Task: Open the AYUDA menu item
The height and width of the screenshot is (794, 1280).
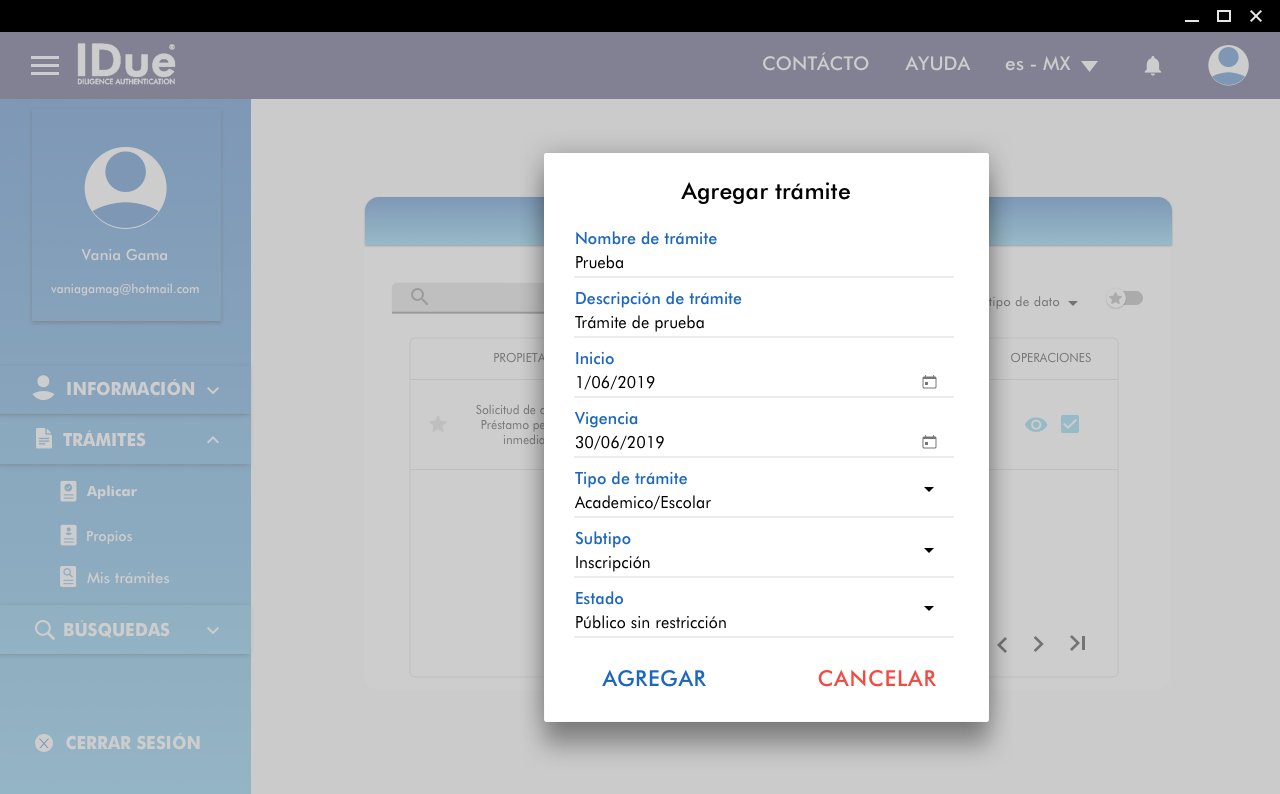Action: (937, 64)
